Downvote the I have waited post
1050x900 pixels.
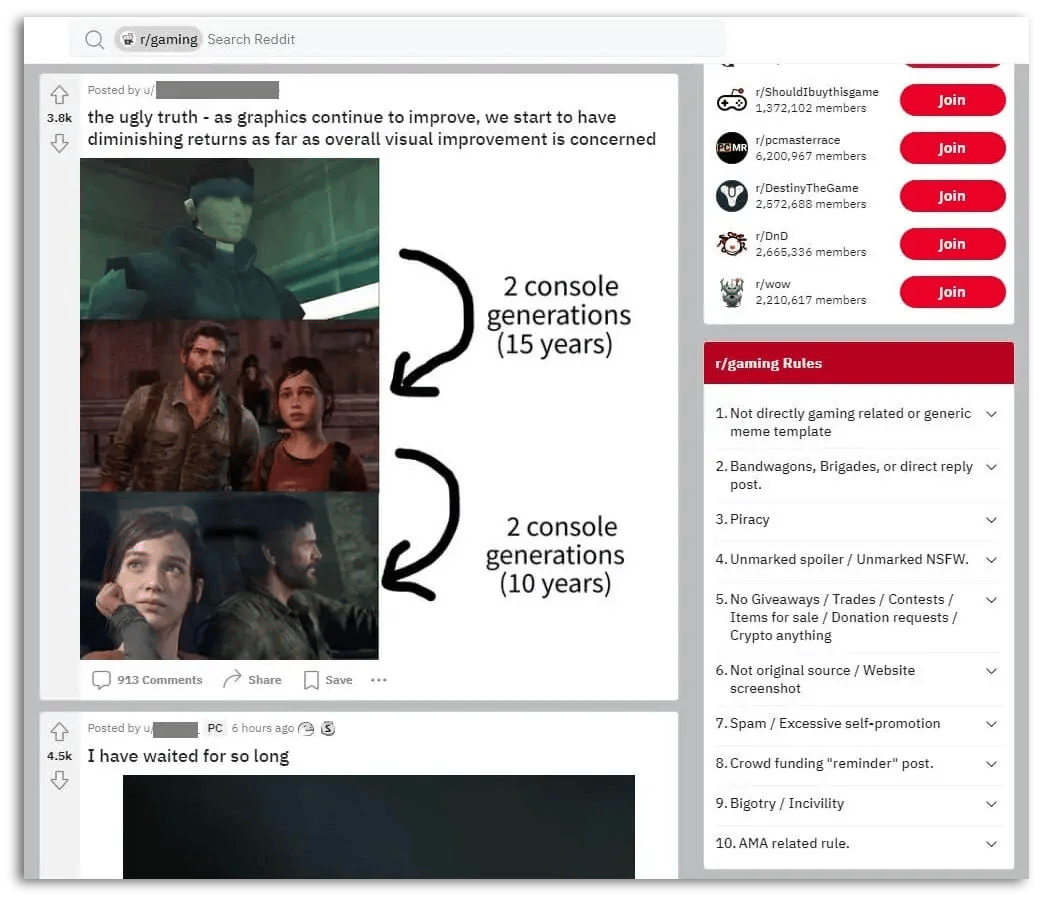click(x=59, y=781)
